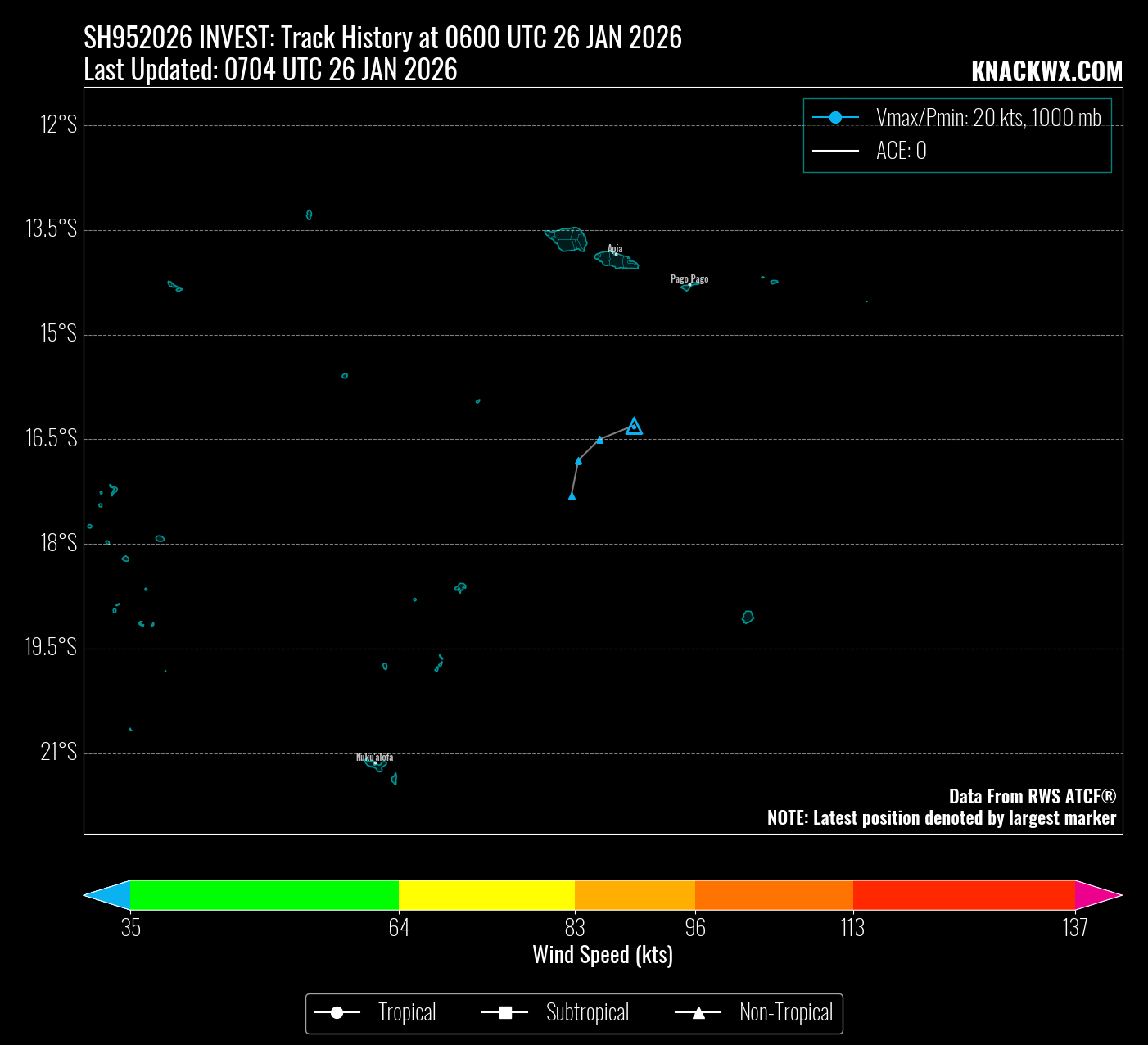Select the southernmost triangle track marker
1148x1045 pixels.
pyautogui.click(x=572, y=496)
